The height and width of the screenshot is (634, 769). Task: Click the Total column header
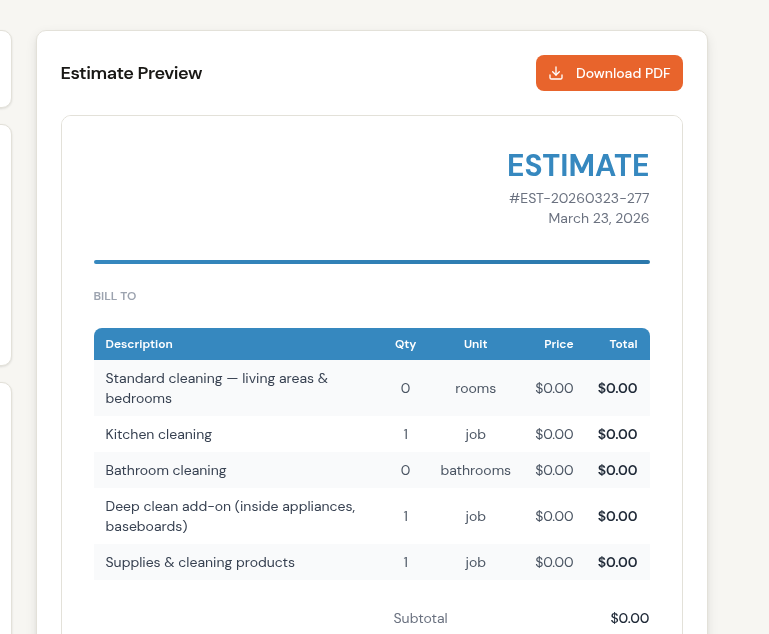click(x=623, y=344)
